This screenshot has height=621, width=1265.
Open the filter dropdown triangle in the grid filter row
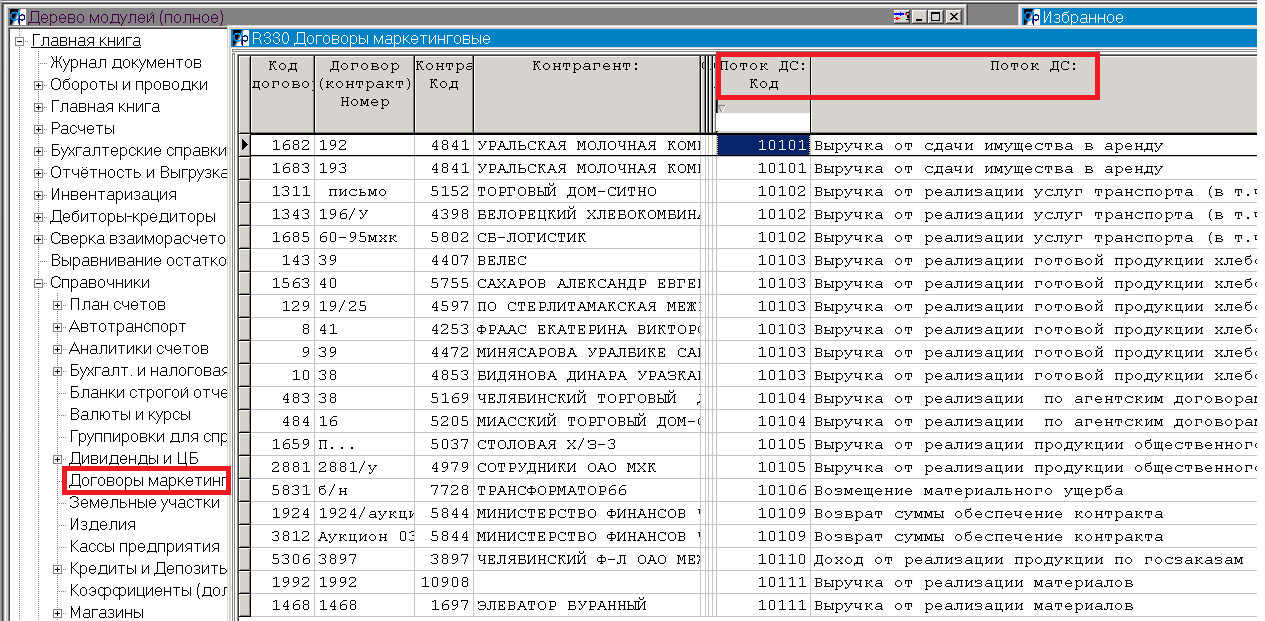[x=724, y=109]
